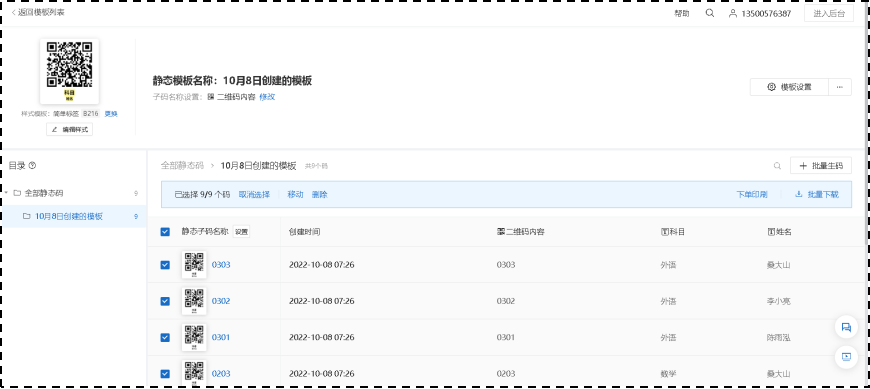The image size is (870, 389).
Task: Open the large template QR code preview
Action: coord(69,71)
